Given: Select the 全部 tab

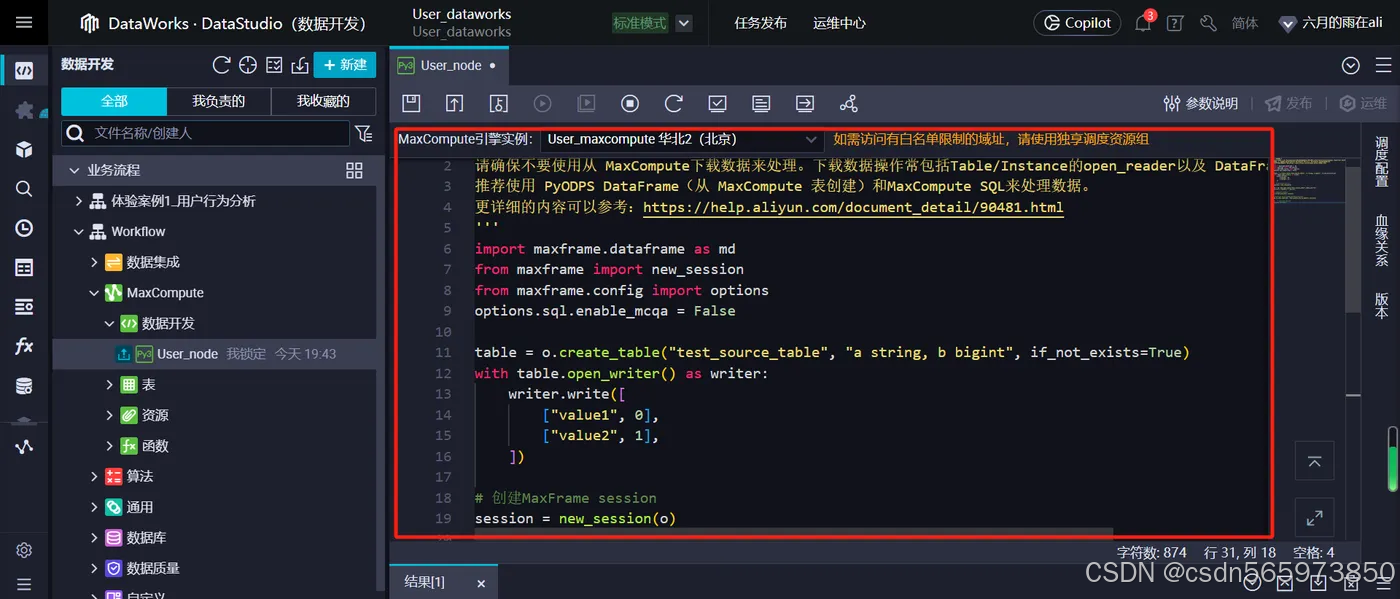Looking at the screenshot, I should point(114,101).
